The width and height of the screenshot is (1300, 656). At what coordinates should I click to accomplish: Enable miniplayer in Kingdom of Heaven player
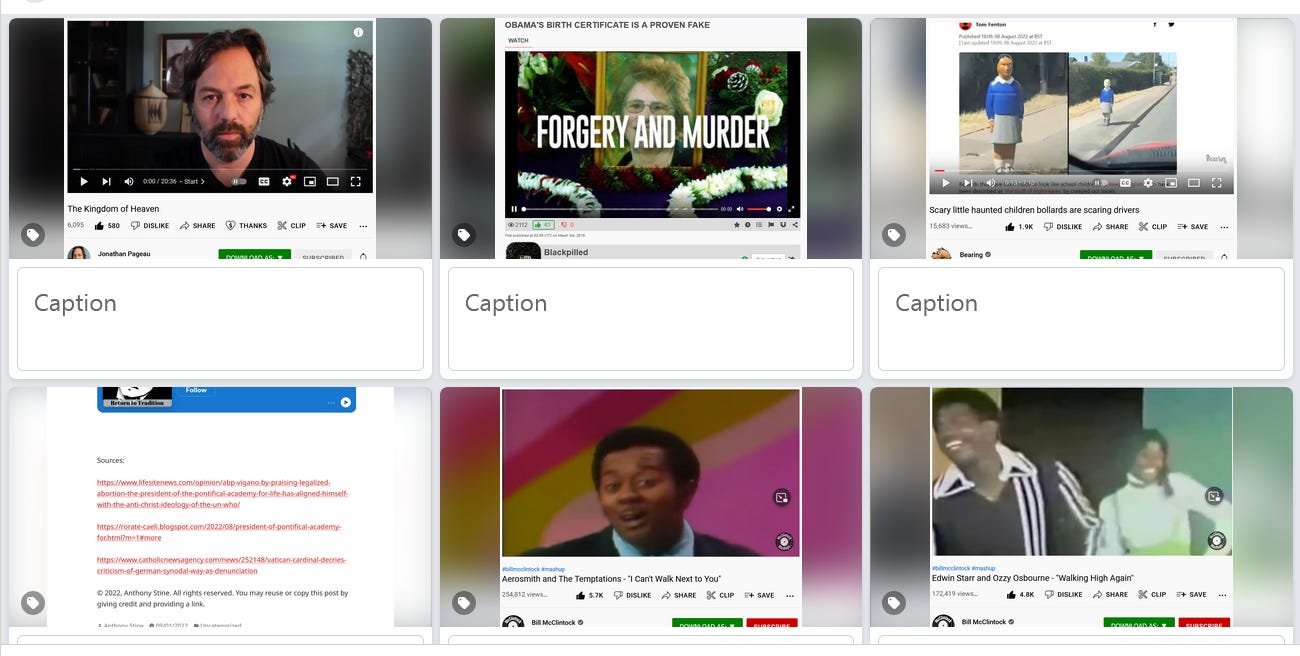tap(310, 182)
